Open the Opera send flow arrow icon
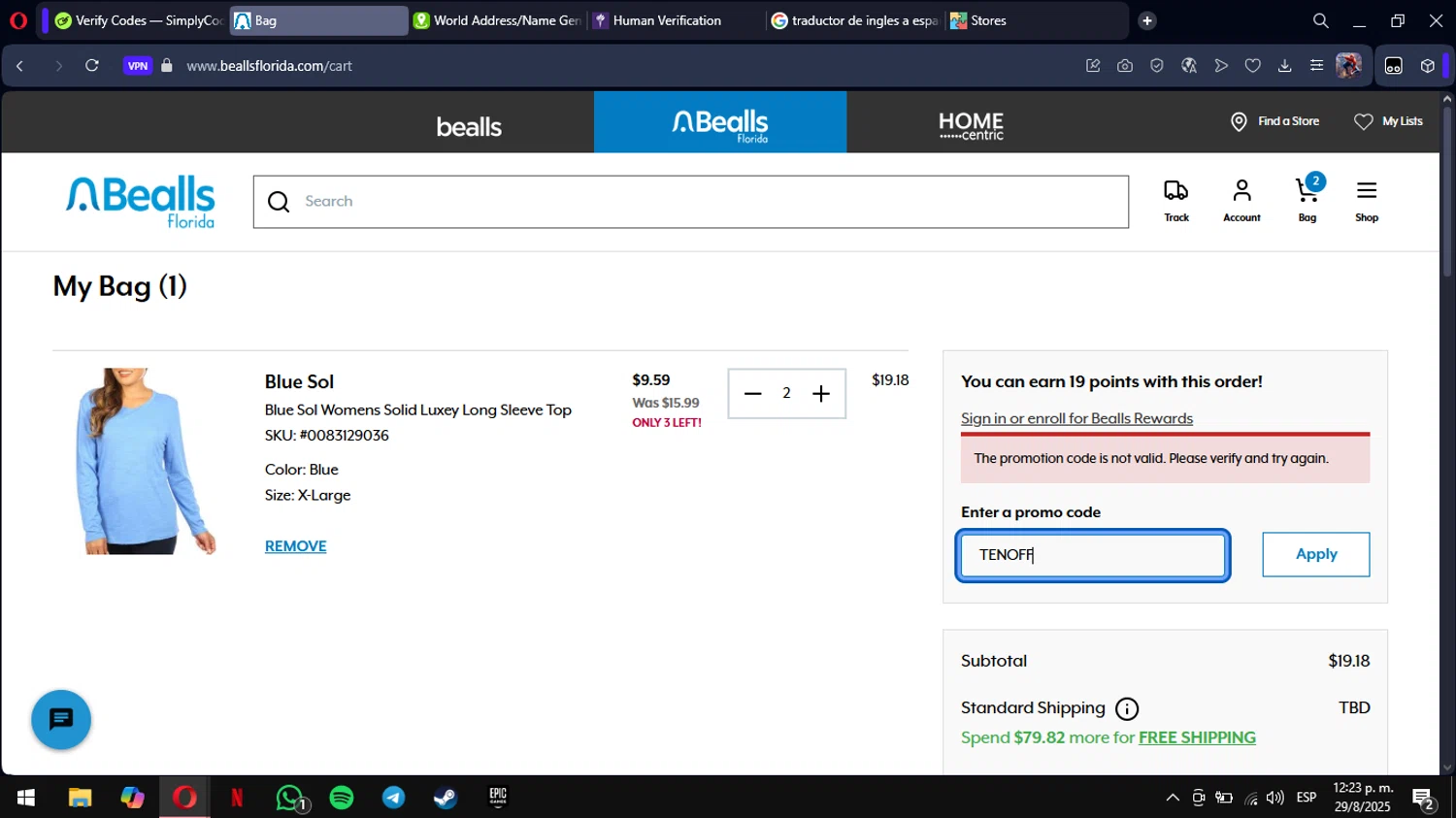Viewport: 1456px width, 818px height. point(1221,66)
